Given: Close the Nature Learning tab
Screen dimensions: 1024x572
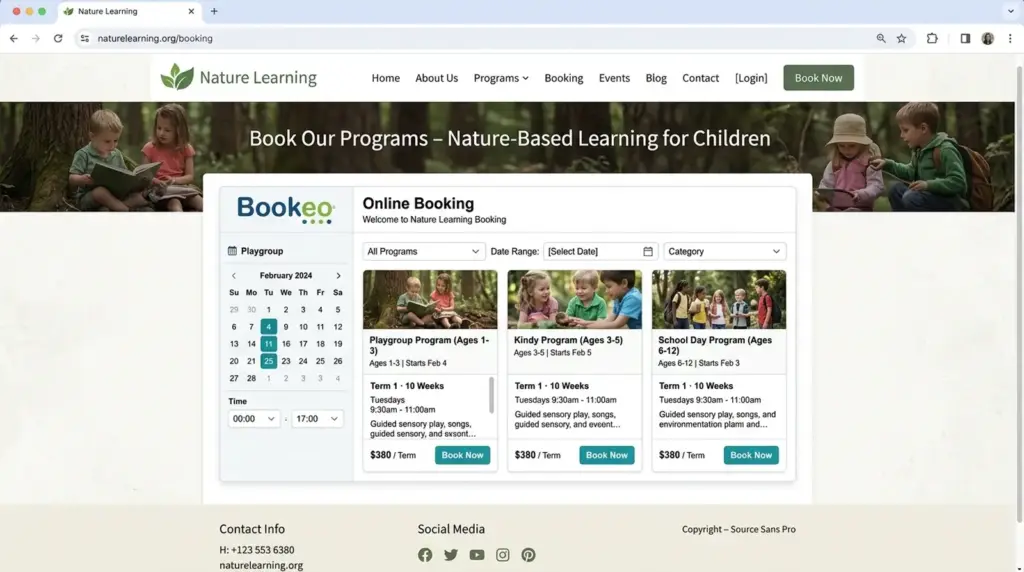Looking at the screenshot, I should [191, 11].
